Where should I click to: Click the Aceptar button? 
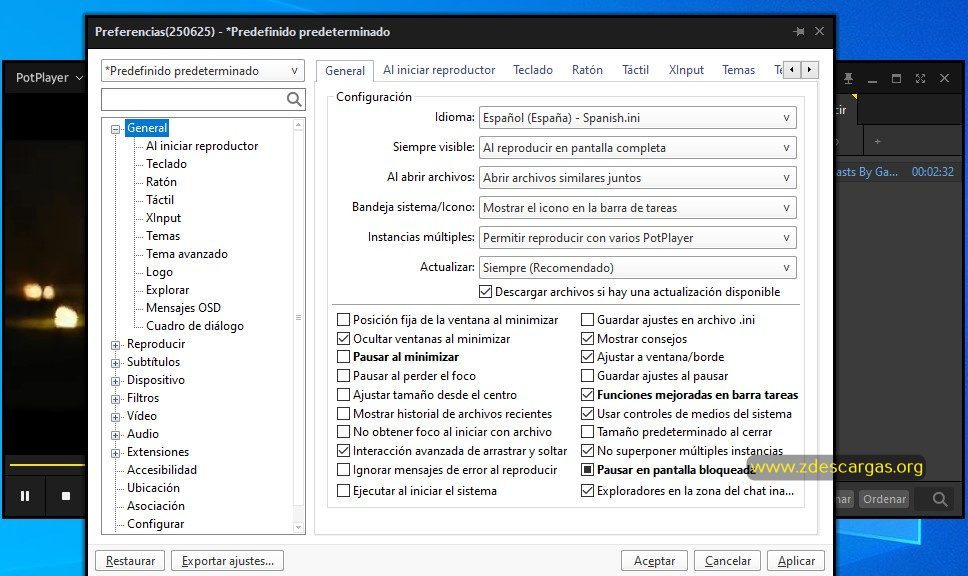pyautogui.click(x=654, y=561)
